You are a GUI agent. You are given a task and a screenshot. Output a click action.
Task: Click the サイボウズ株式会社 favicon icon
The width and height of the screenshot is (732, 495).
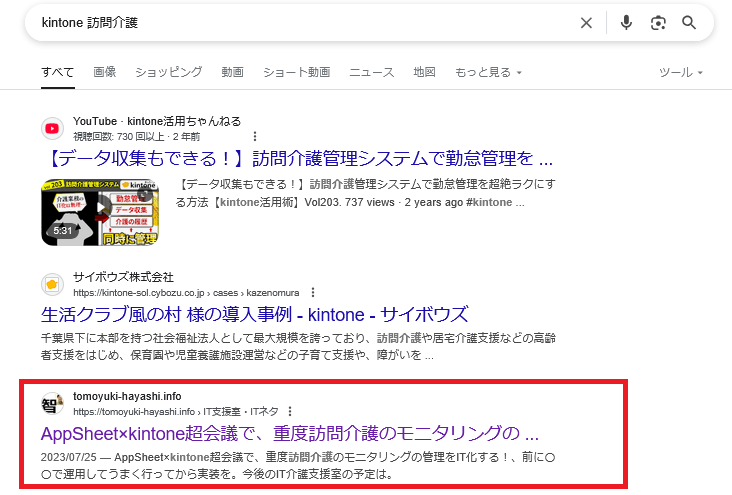coord(52,284)
